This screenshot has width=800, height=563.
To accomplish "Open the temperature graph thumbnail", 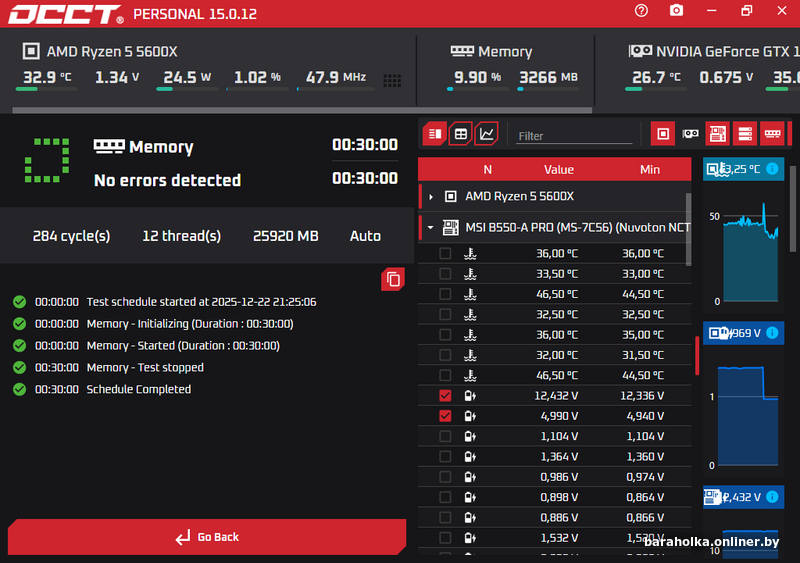I will (743, 235).
